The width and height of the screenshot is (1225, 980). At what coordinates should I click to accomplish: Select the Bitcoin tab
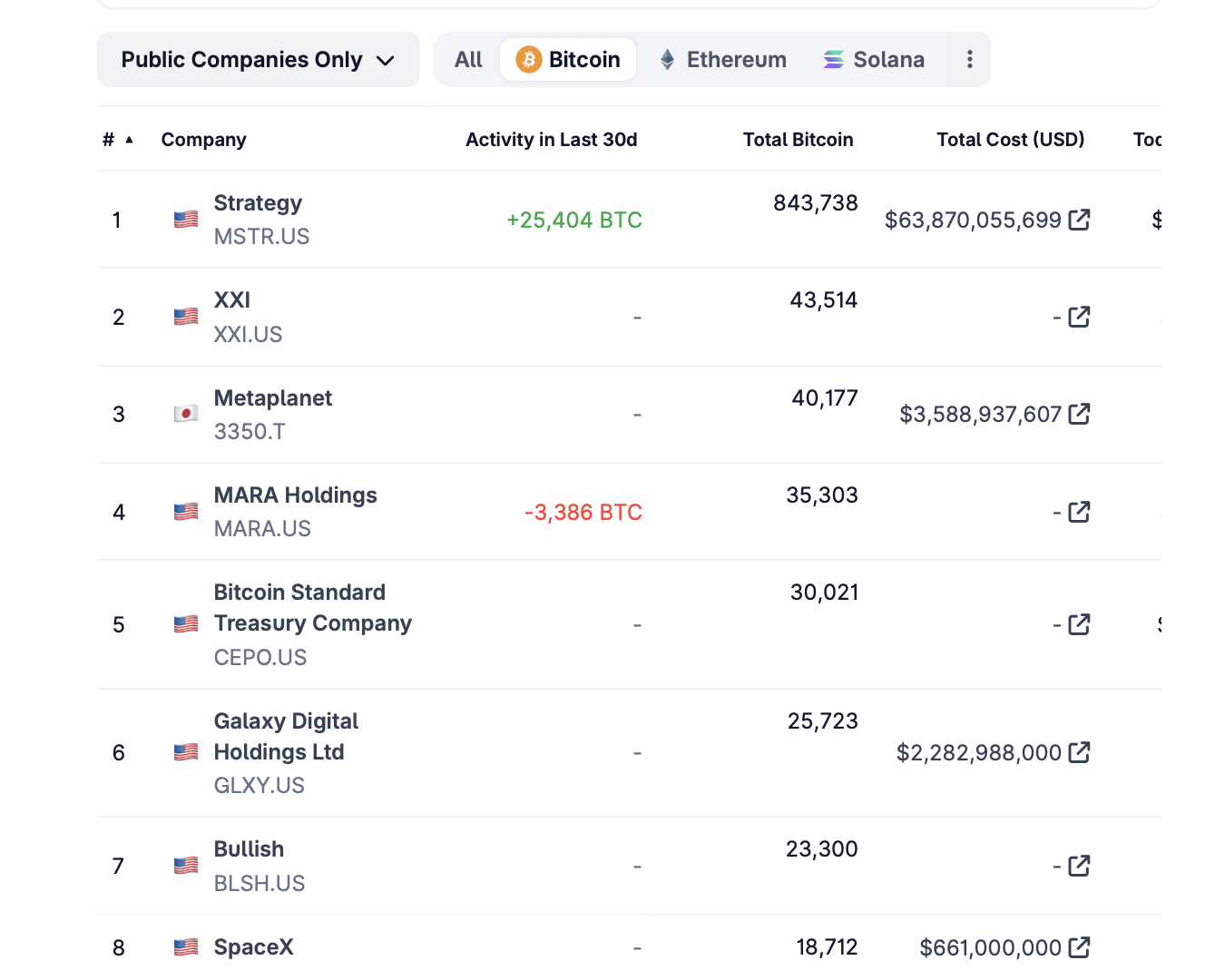coord(568,60)
